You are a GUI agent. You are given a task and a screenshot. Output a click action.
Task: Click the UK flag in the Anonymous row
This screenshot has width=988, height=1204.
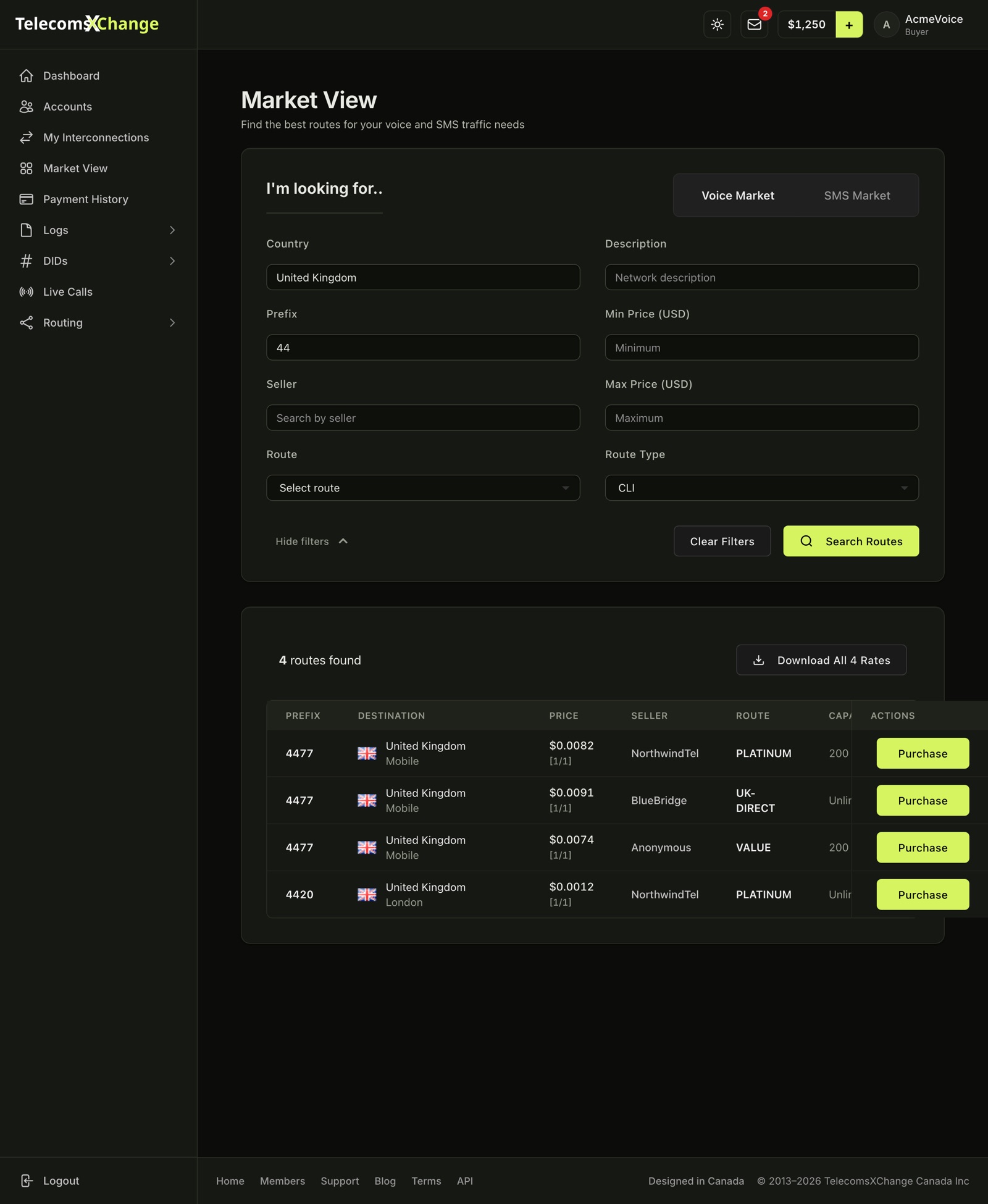click(367, 847)
